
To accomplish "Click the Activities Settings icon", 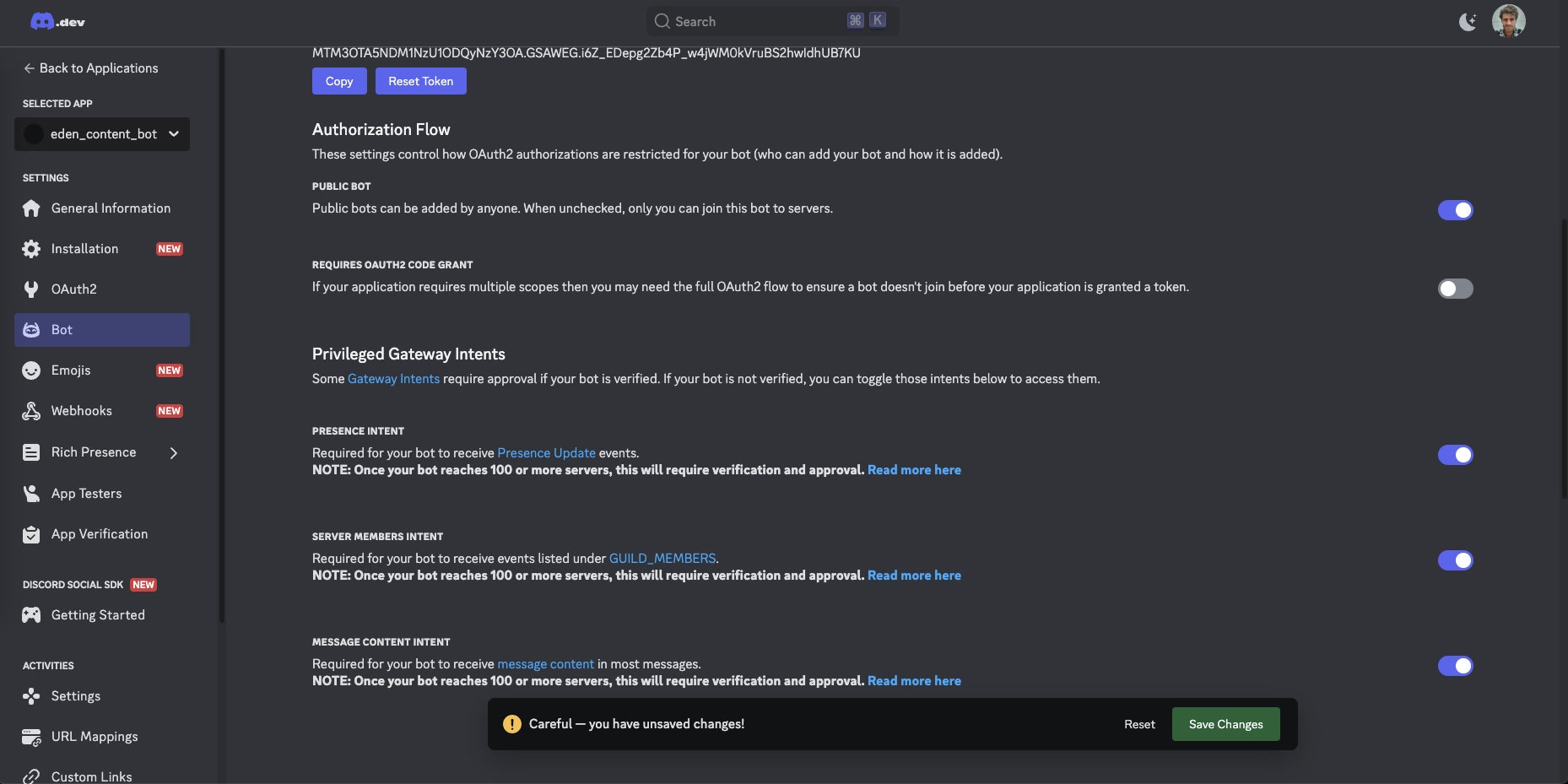I will [x=31, y=696].
